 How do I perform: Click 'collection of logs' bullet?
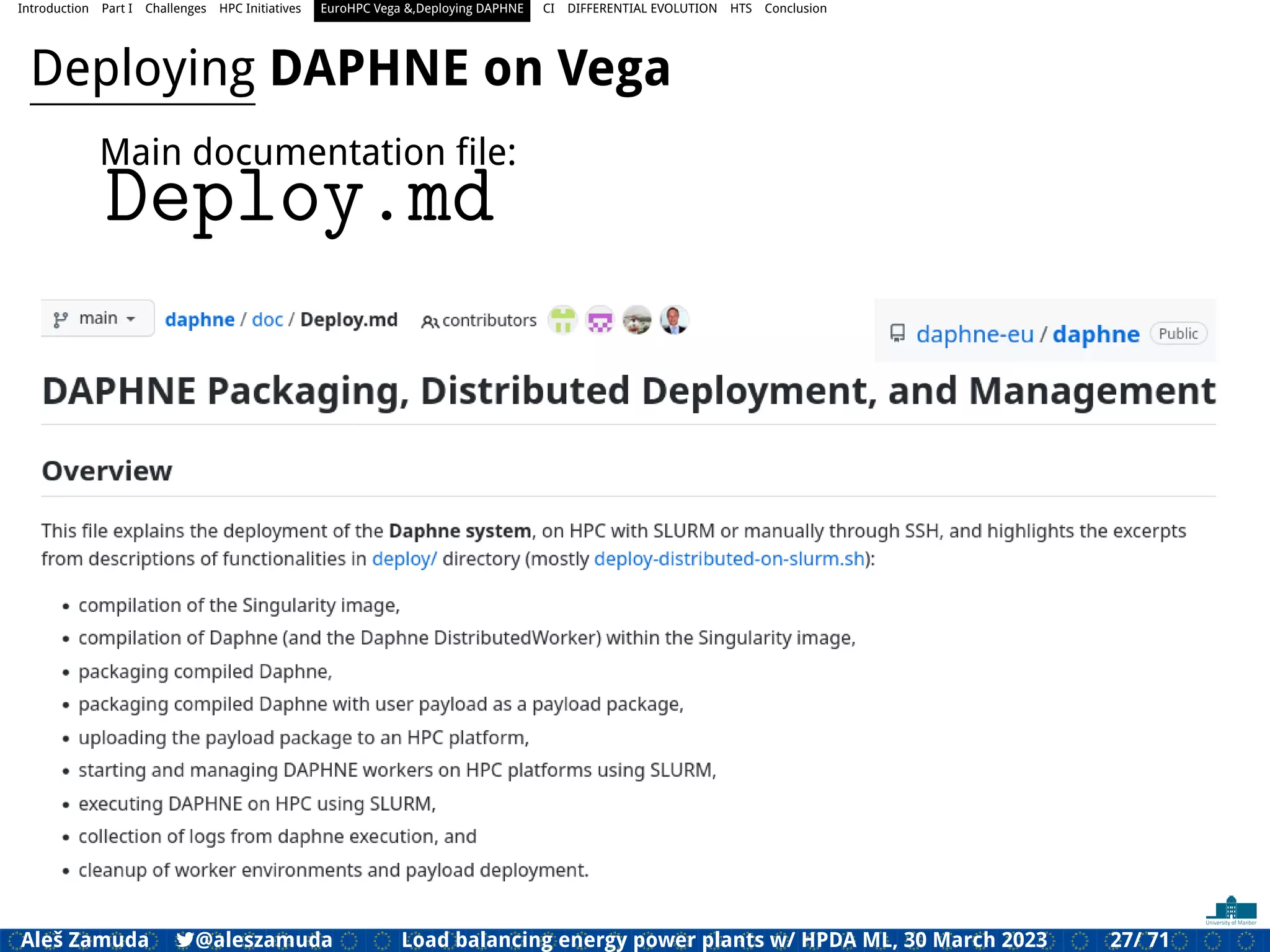[277, 837]
